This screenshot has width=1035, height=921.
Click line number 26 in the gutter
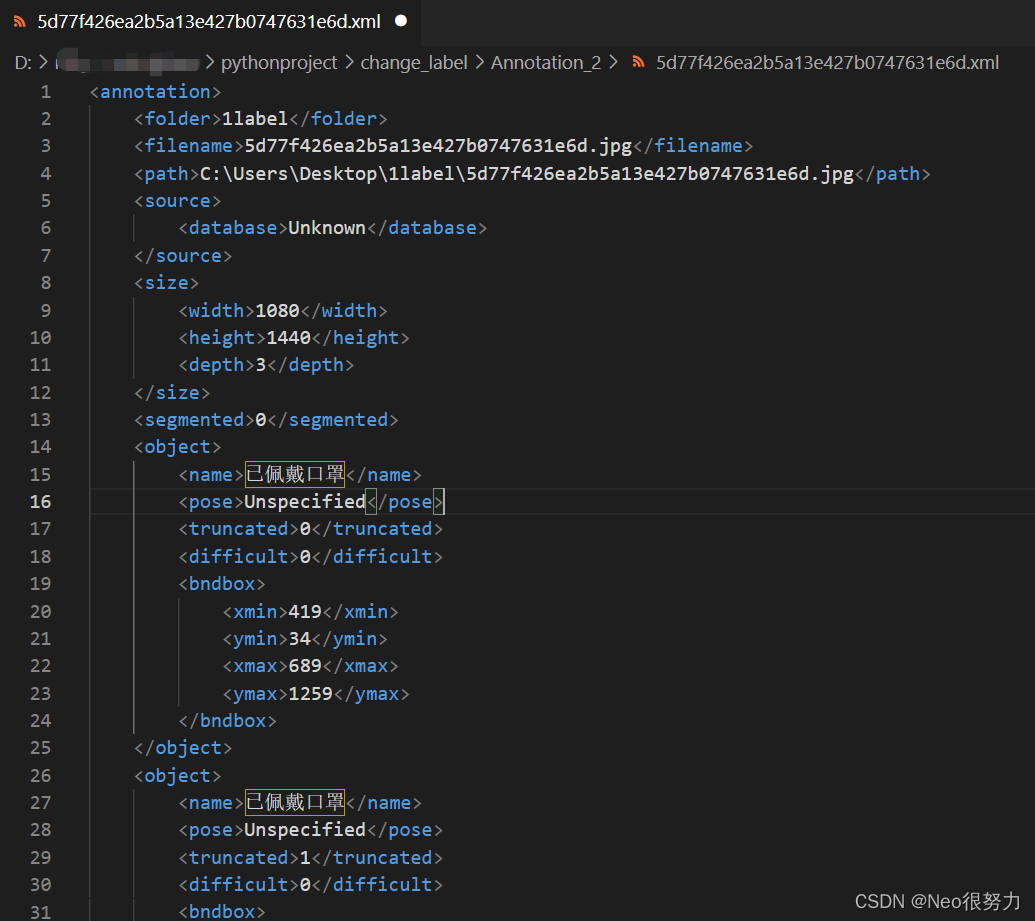(x=40, y=776)
